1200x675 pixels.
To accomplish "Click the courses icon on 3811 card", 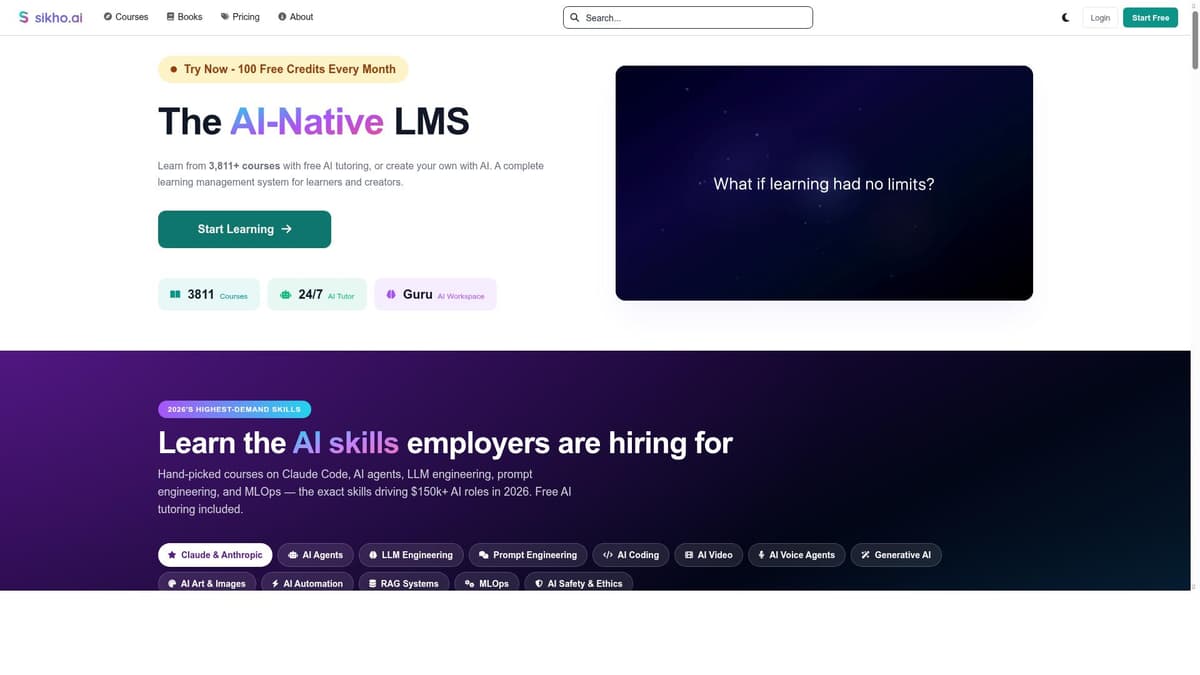I will (x=175, y=294).
